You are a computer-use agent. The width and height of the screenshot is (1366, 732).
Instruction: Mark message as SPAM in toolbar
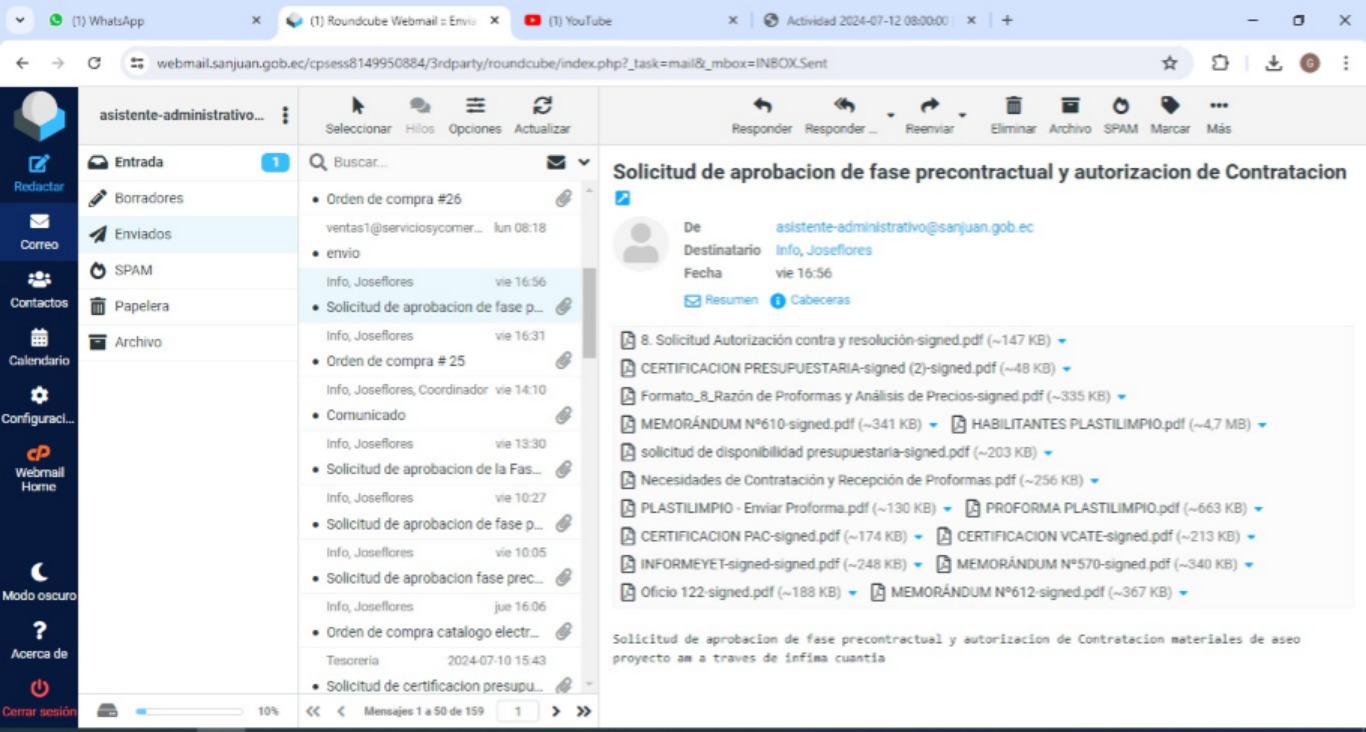(1120, 106)
